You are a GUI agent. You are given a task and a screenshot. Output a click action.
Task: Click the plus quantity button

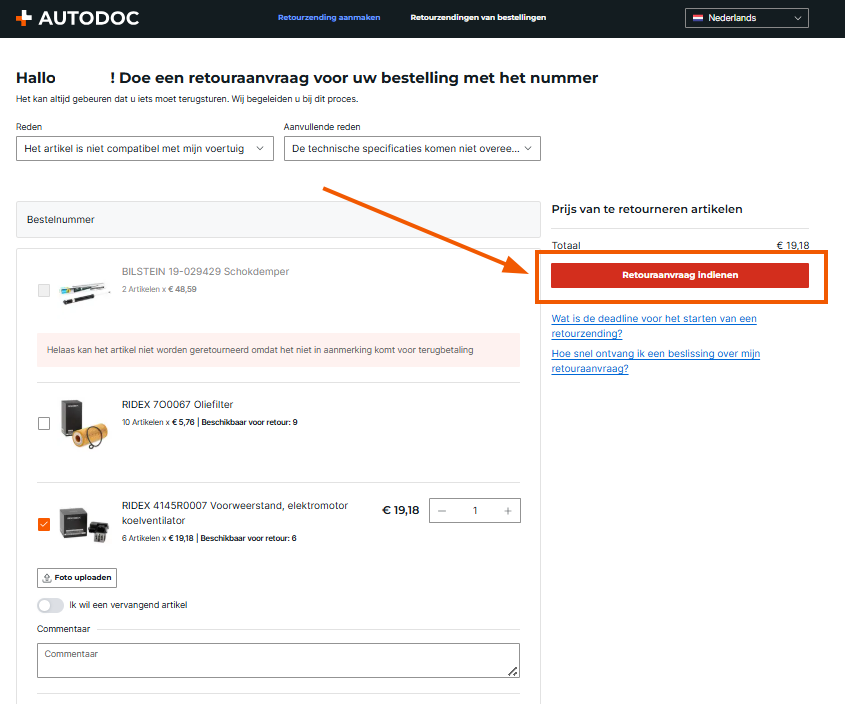tap(508, 511)
